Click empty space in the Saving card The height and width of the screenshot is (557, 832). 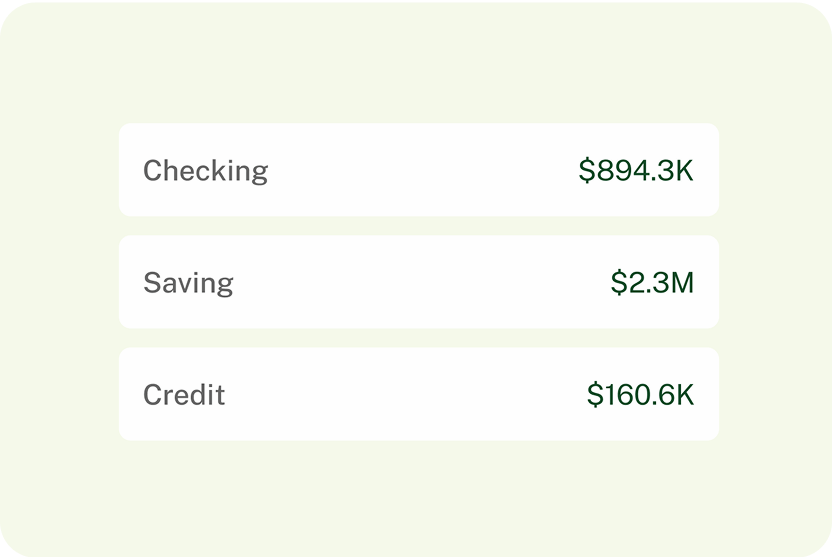pyautogui.click(x=420, y=282)
